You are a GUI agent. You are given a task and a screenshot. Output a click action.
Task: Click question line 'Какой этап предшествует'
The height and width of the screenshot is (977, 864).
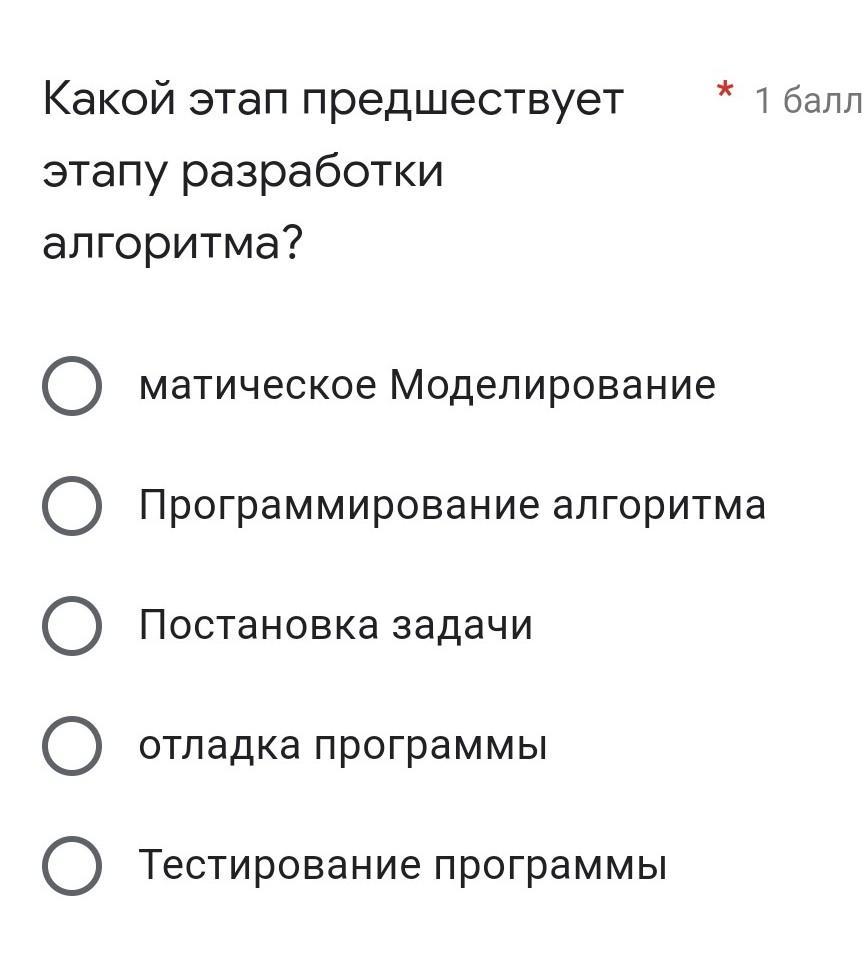click(333, 100)
